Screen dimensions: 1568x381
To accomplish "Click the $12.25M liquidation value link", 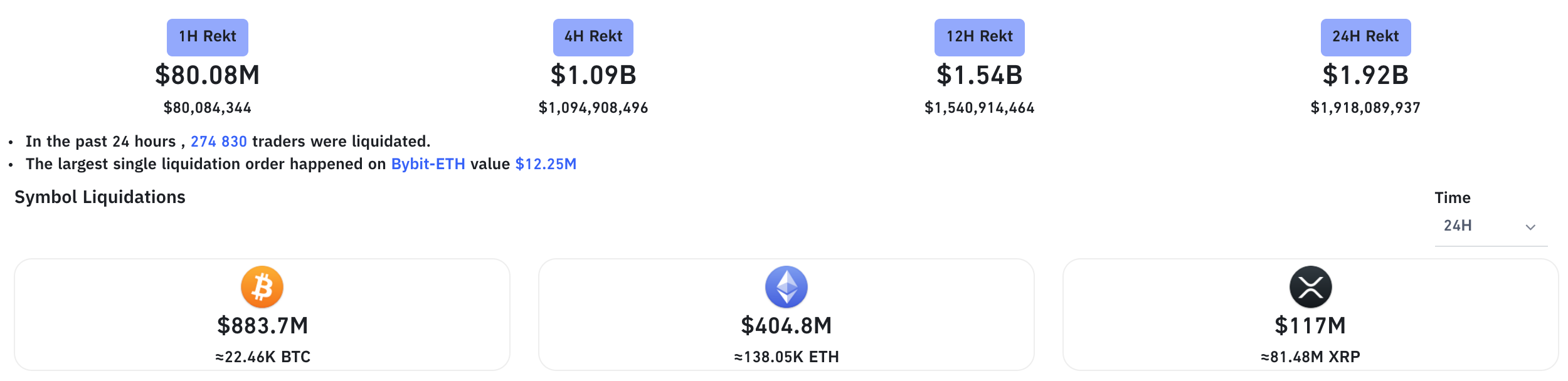I will pos(546,164).
